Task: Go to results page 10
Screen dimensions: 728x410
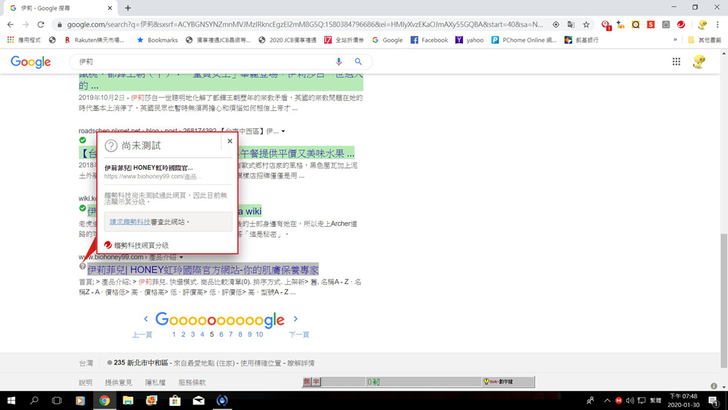Action: (x=259, y=334)
